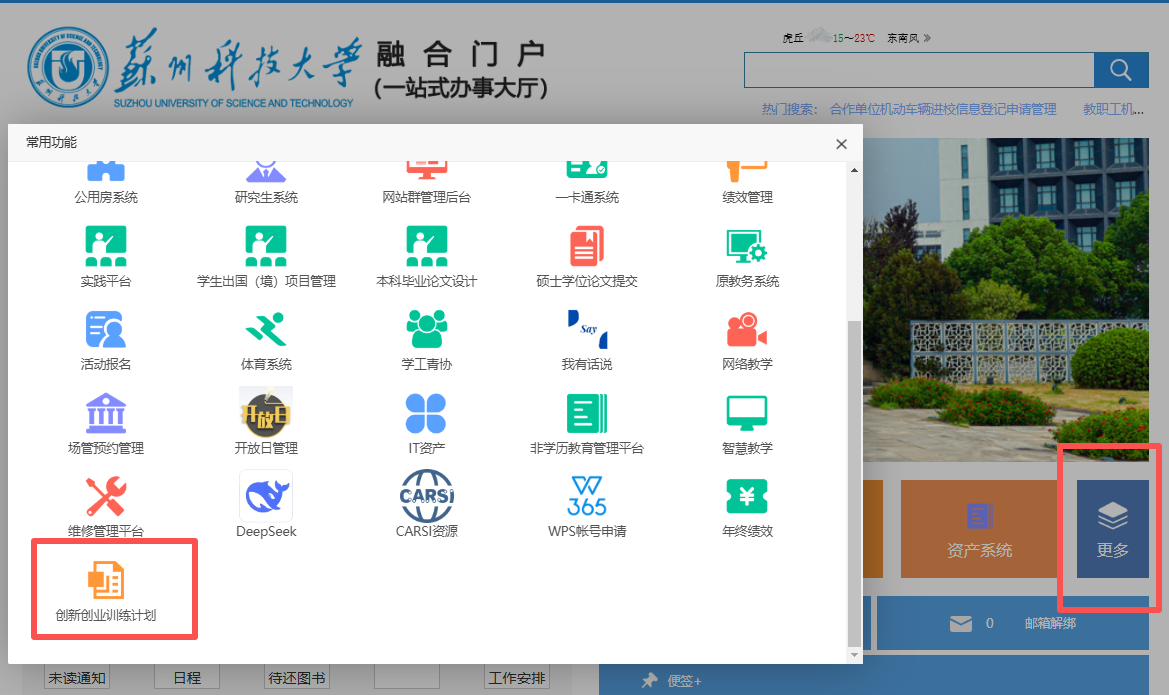Open 硕士学位论文提交 document icon

(x=587, y=246)
